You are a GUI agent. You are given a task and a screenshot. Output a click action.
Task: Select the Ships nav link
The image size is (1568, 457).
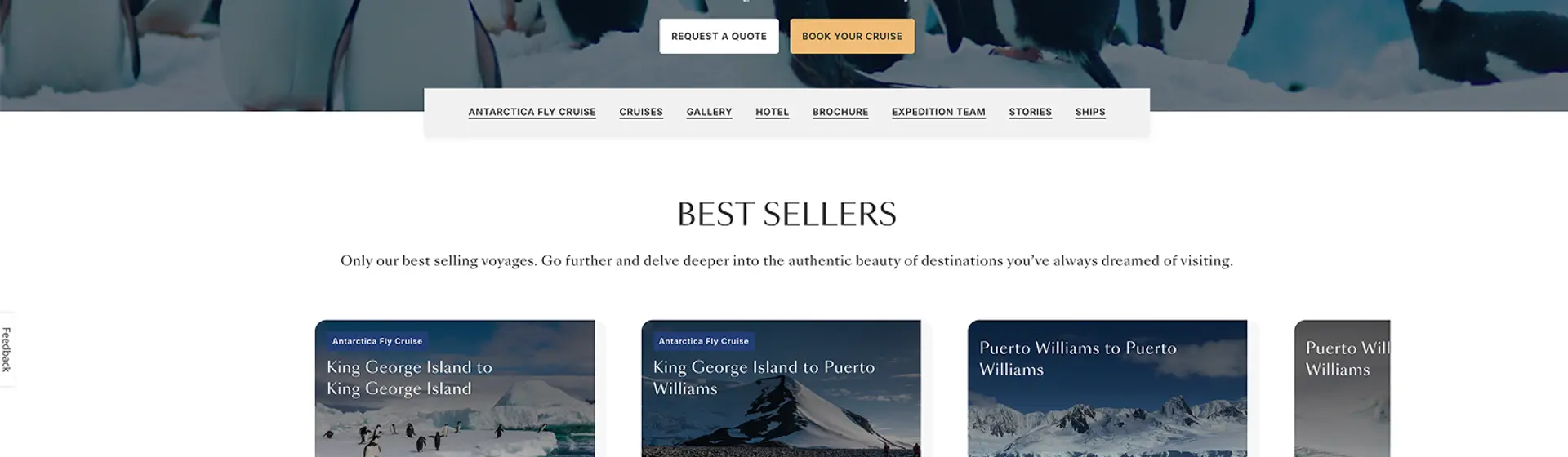1090,113
